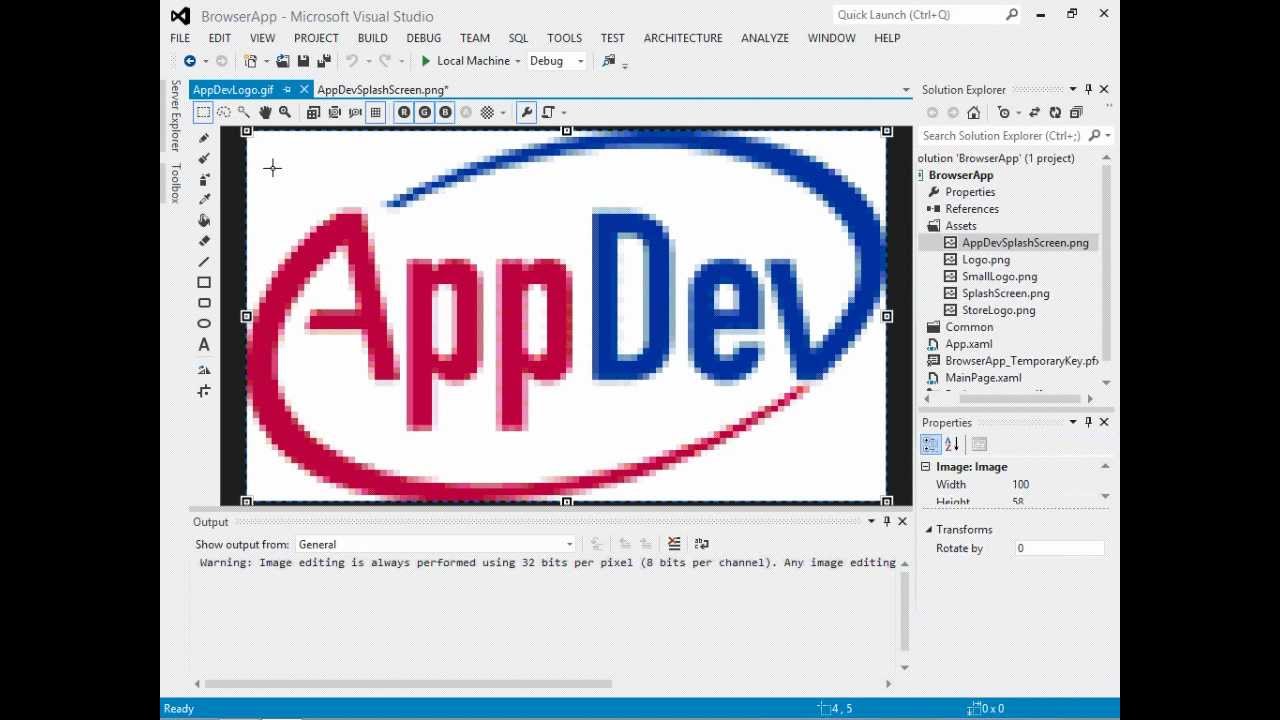Toggle the image editor Properties wrench button
The width and height of the screenshot is (1280, 720).
[x=527, y=112]
